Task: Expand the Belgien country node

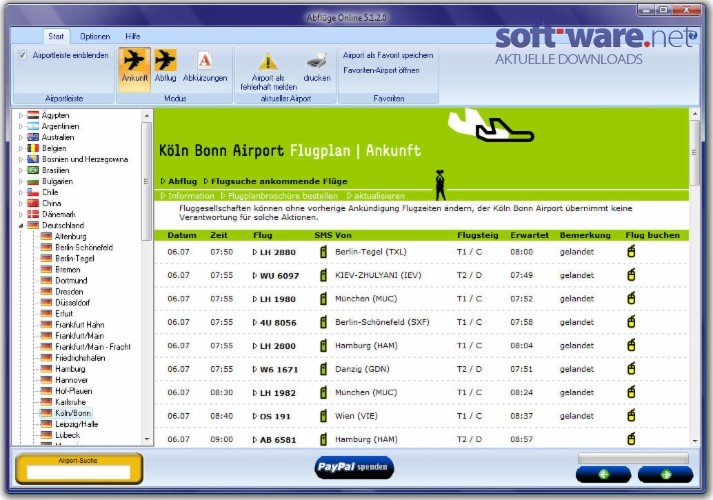Action: (x=20, y=148)
